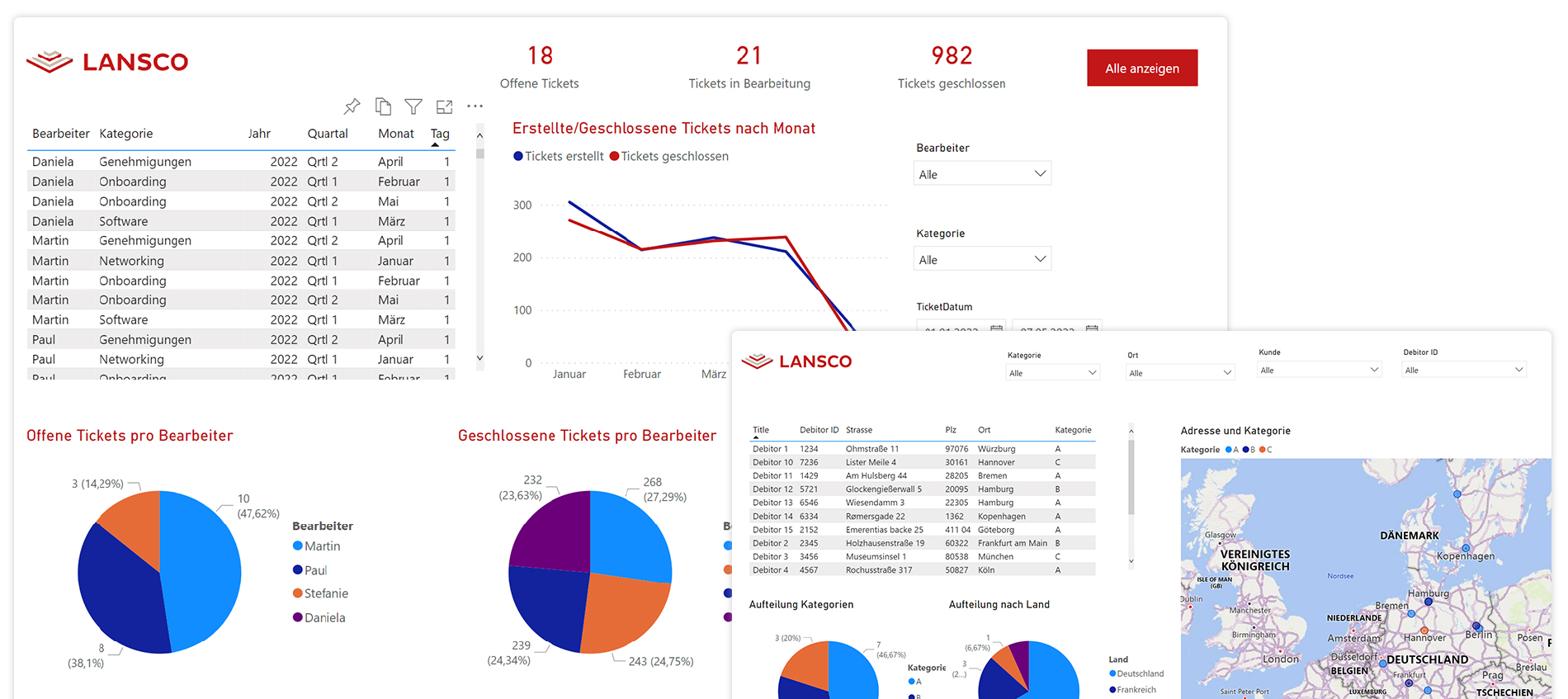
Task: Click the 18 Offene Tickets card
Action: tap(540, 67)
